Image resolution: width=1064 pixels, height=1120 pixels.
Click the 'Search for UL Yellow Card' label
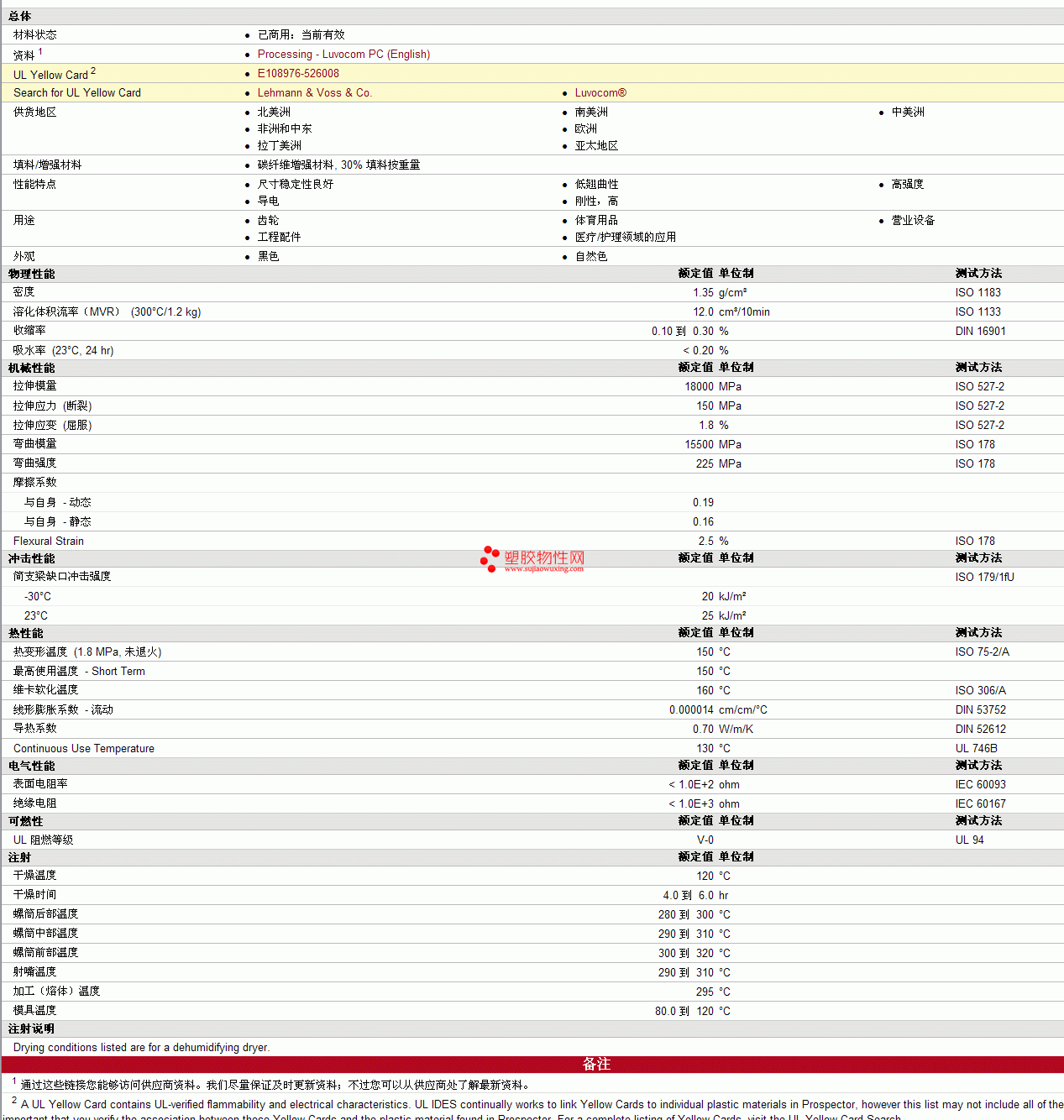(x=77, y=92)
